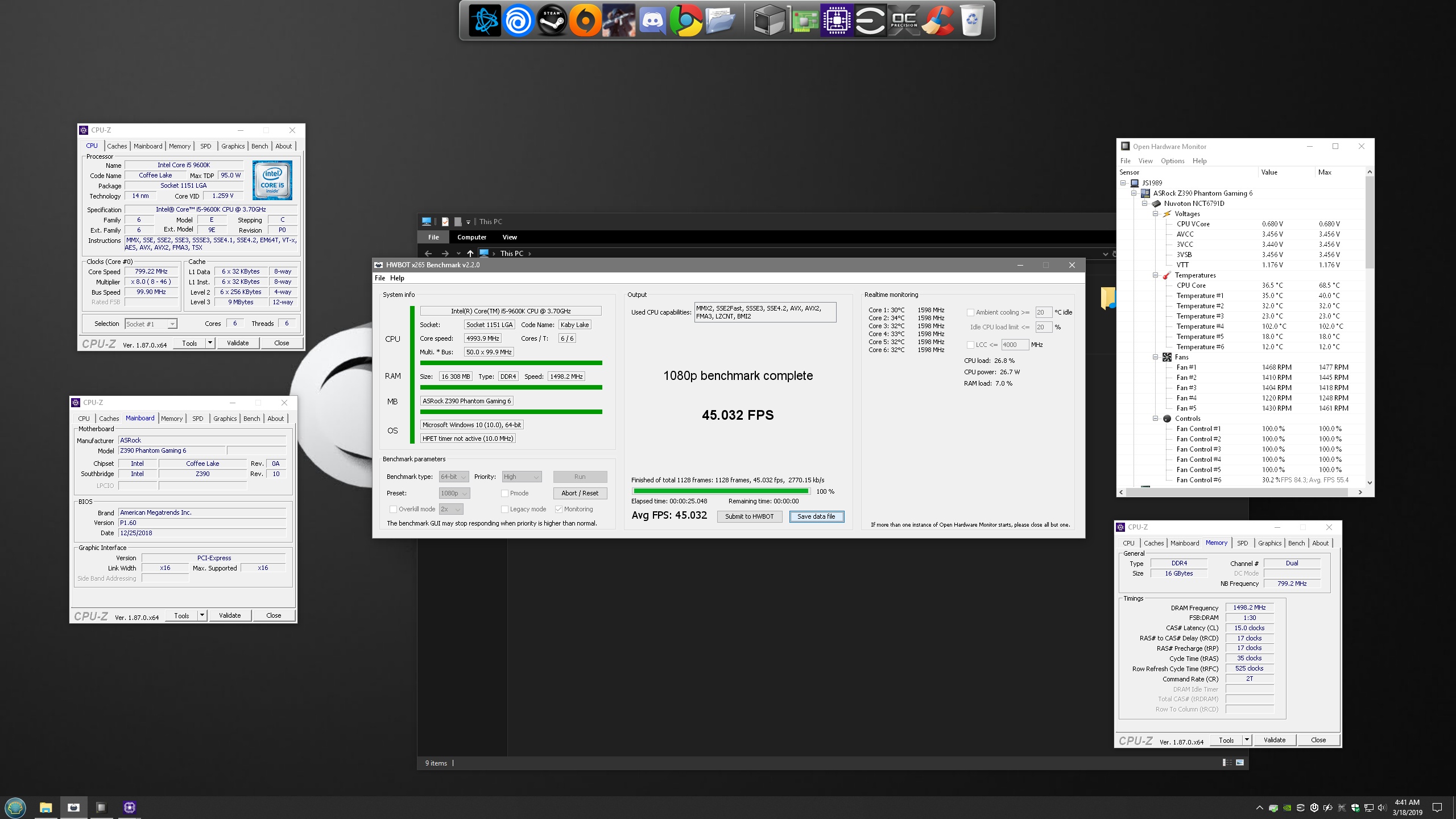Open the Preset 1080p dropdown
Image resolution: width=1456 pixels, height=819 pixels.
[x=454, y=493]
